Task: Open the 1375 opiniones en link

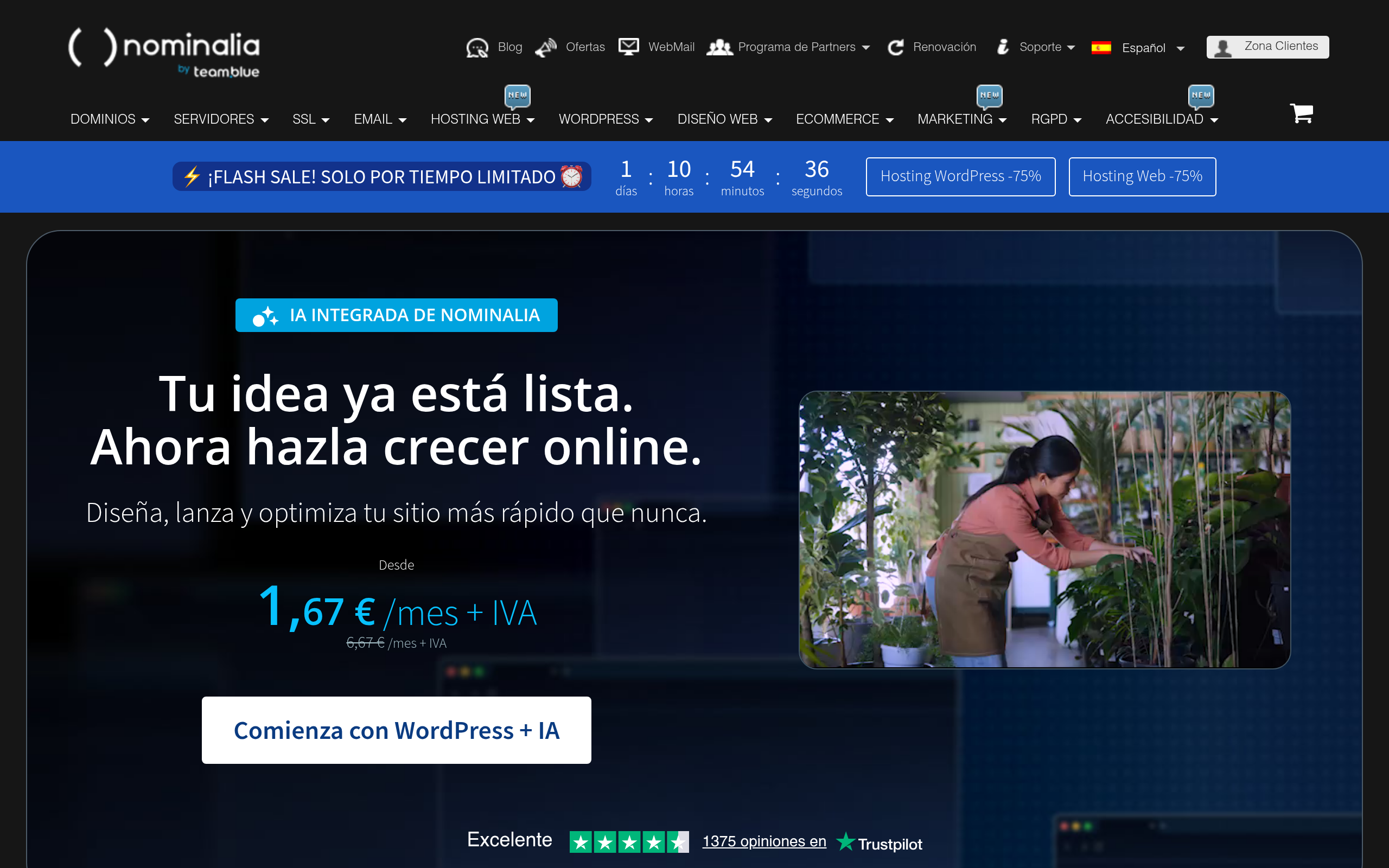Action: pos(764,841)
